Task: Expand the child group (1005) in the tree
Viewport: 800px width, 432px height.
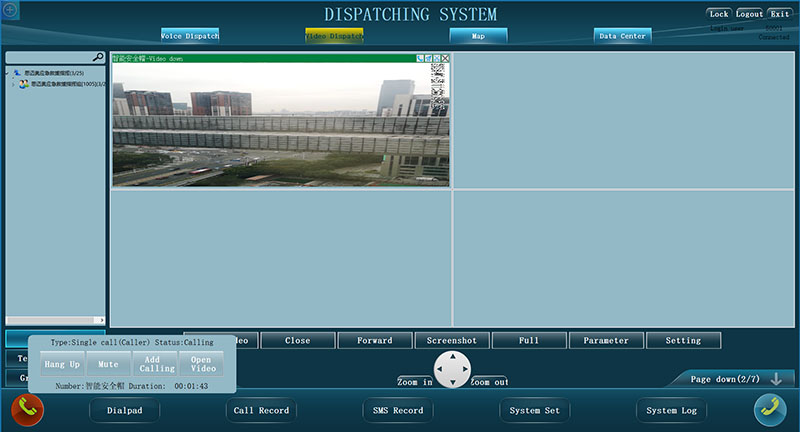Action: click(x=13, y=84)
